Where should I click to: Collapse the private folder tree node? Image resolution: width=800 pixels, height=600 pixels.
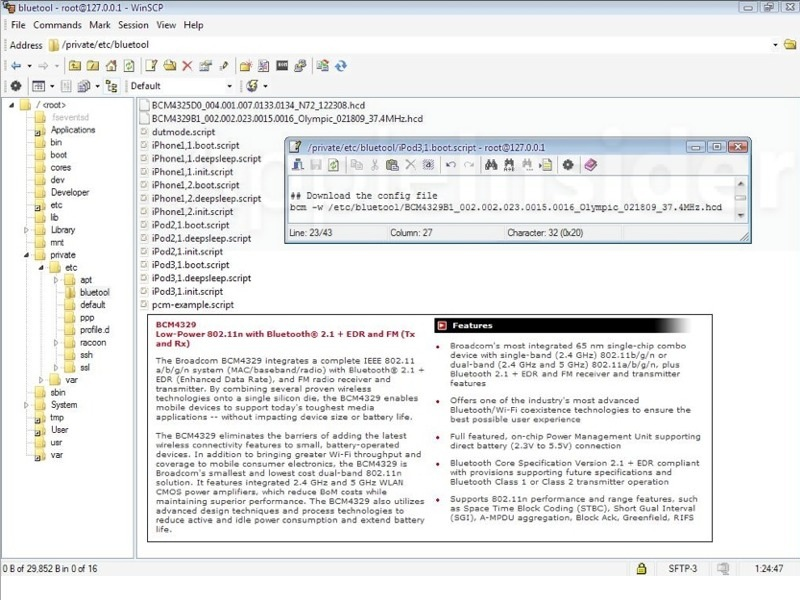pyautogui.click(x=27, y=255)
